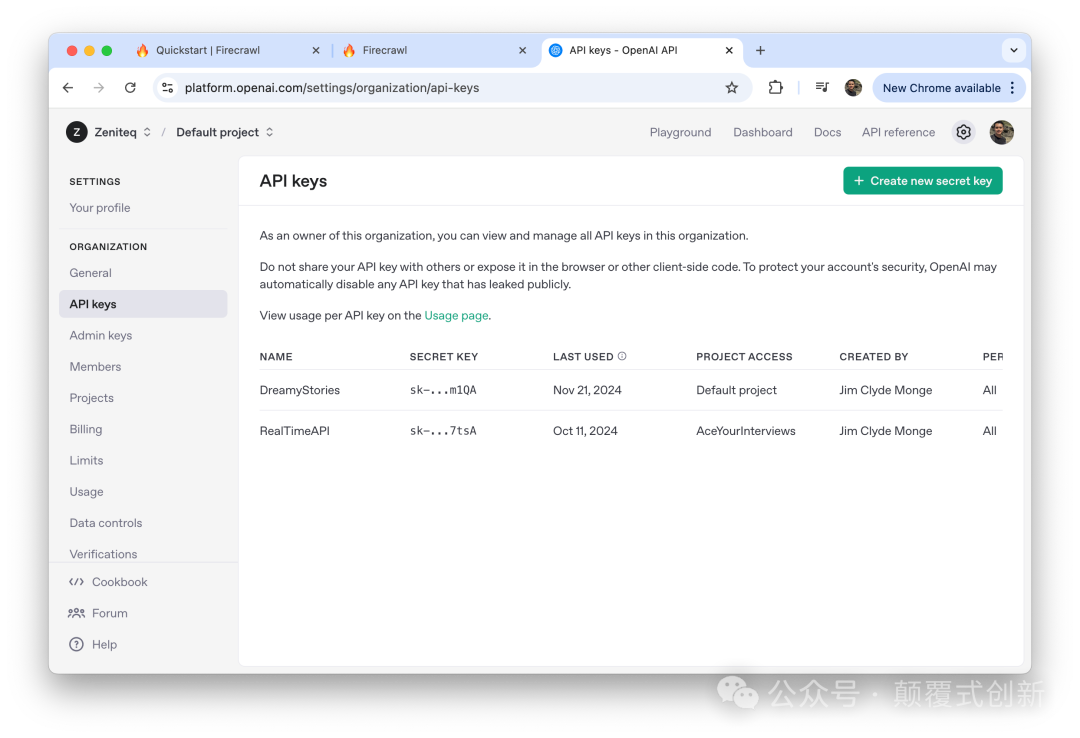
Task: Click Jim Clyde Monge in RealTimeAPI row
Action: click(x=885, y=431)
